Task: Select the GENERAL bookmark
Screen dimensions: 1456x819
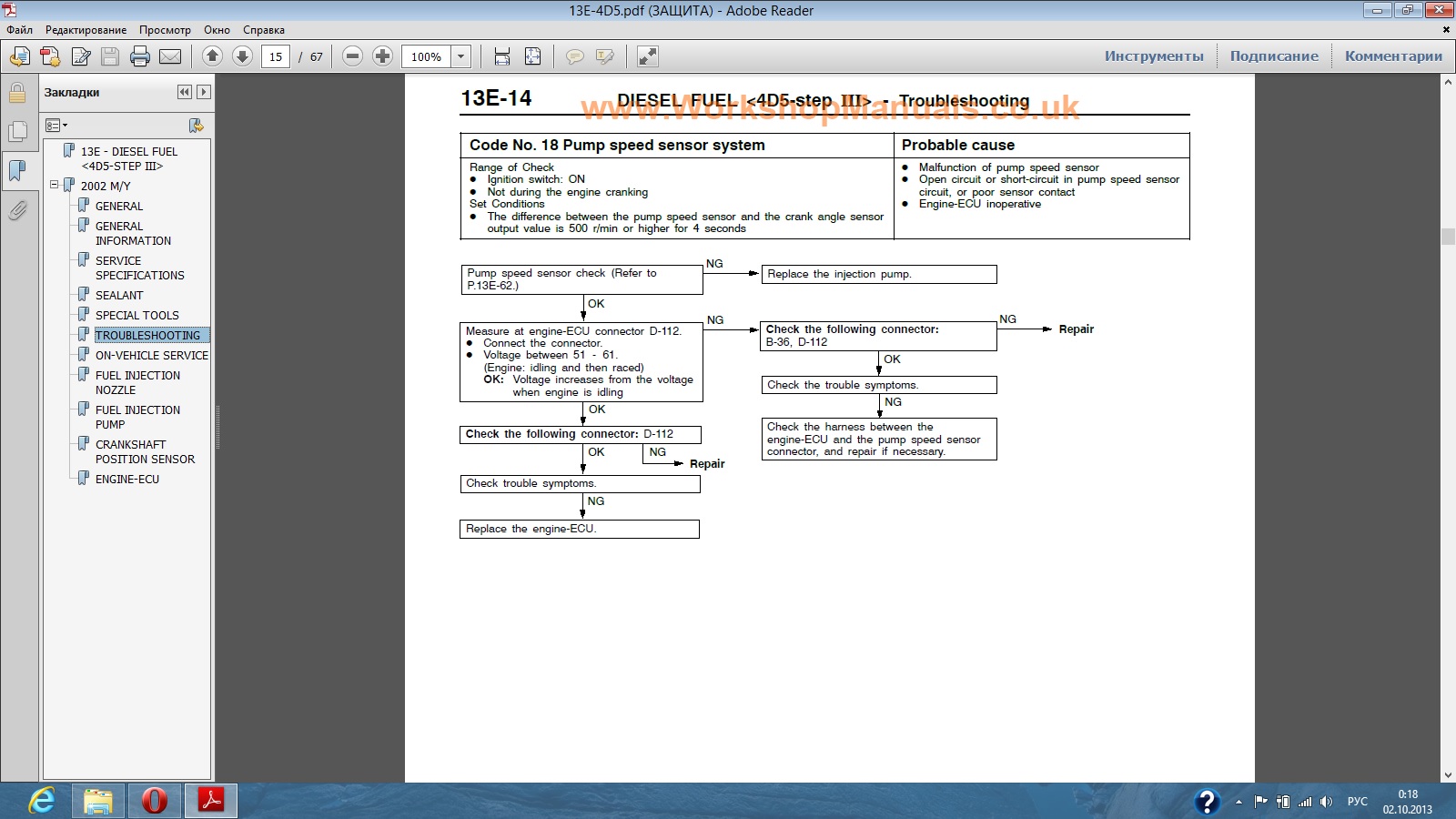Action: (119, 207)
